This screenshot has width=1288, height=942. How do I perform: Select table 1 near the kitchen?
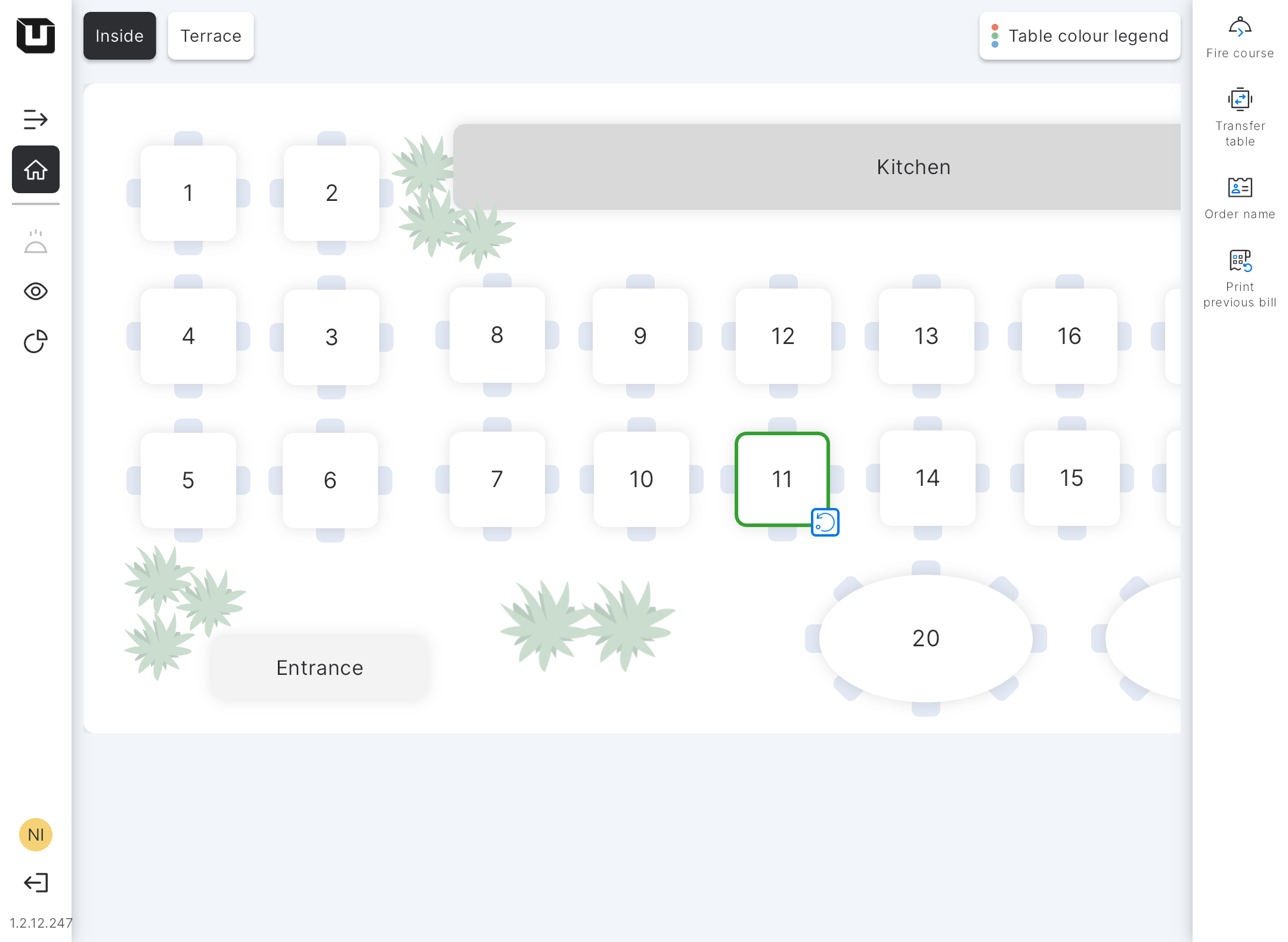(x=188, y=193)
